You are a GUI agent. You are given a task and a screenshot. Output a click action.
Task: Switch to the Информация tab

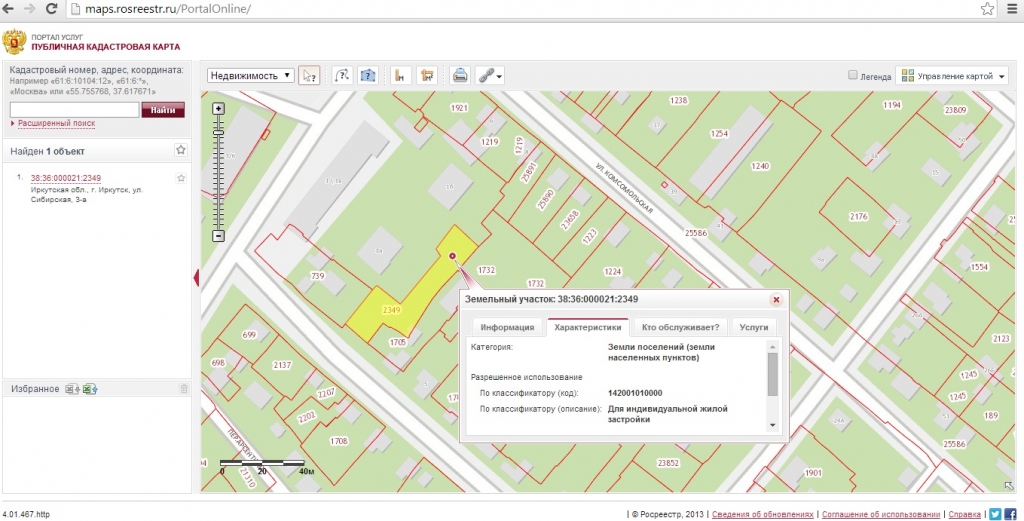pyautogui.click(x=509, y=327)
